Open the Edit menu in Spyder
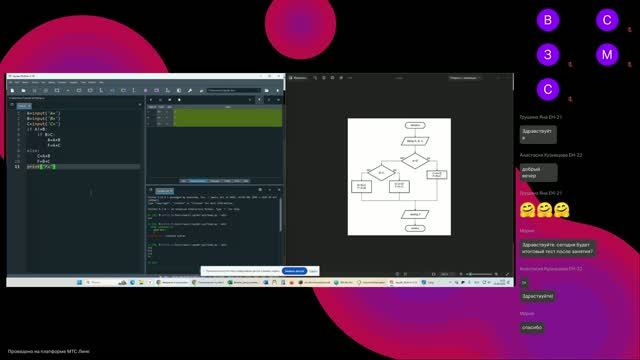This screenshot has width=640, height=360. 17,82
